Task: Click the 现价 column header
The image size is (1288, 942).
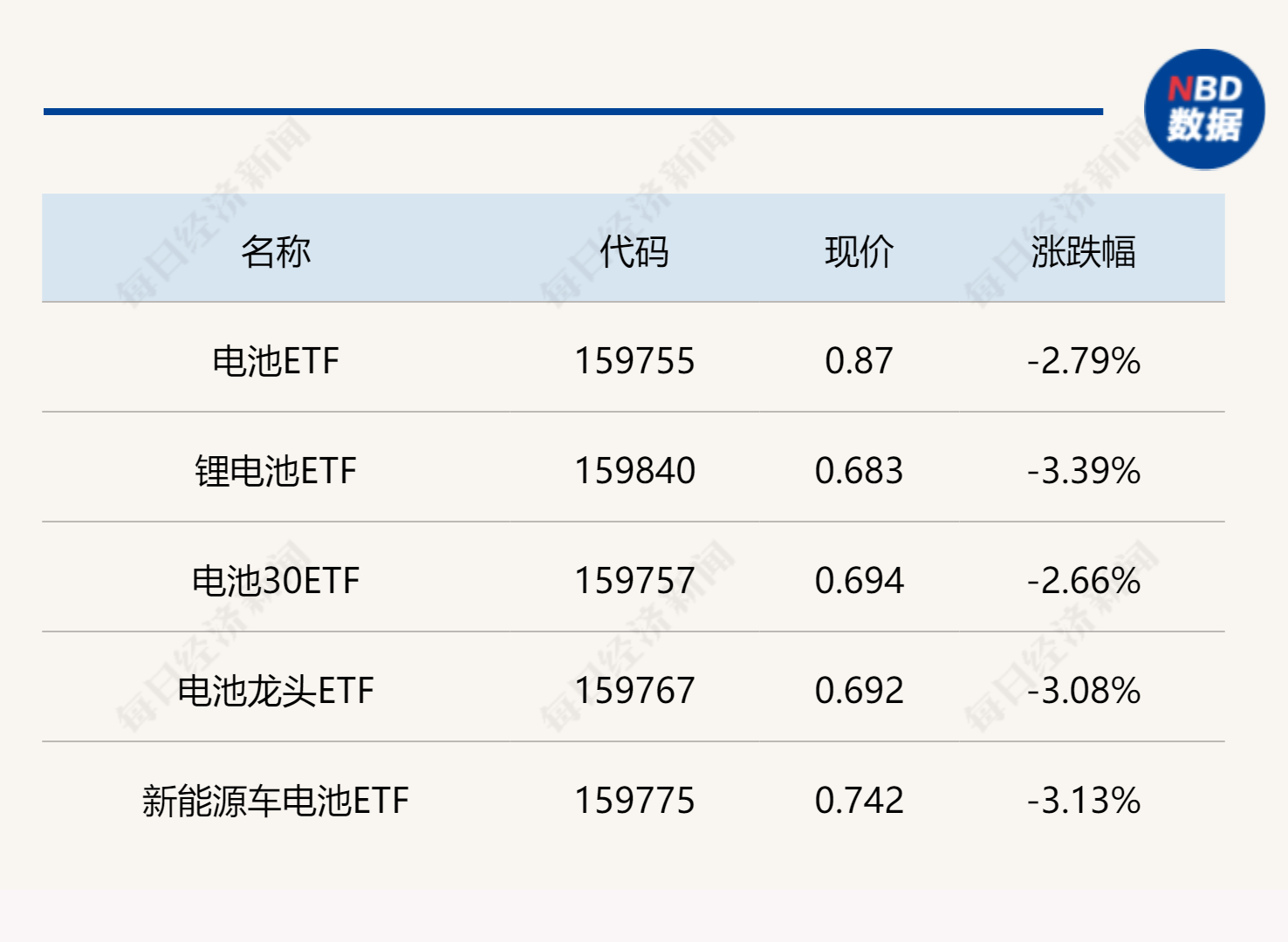Action: point(860,252)
